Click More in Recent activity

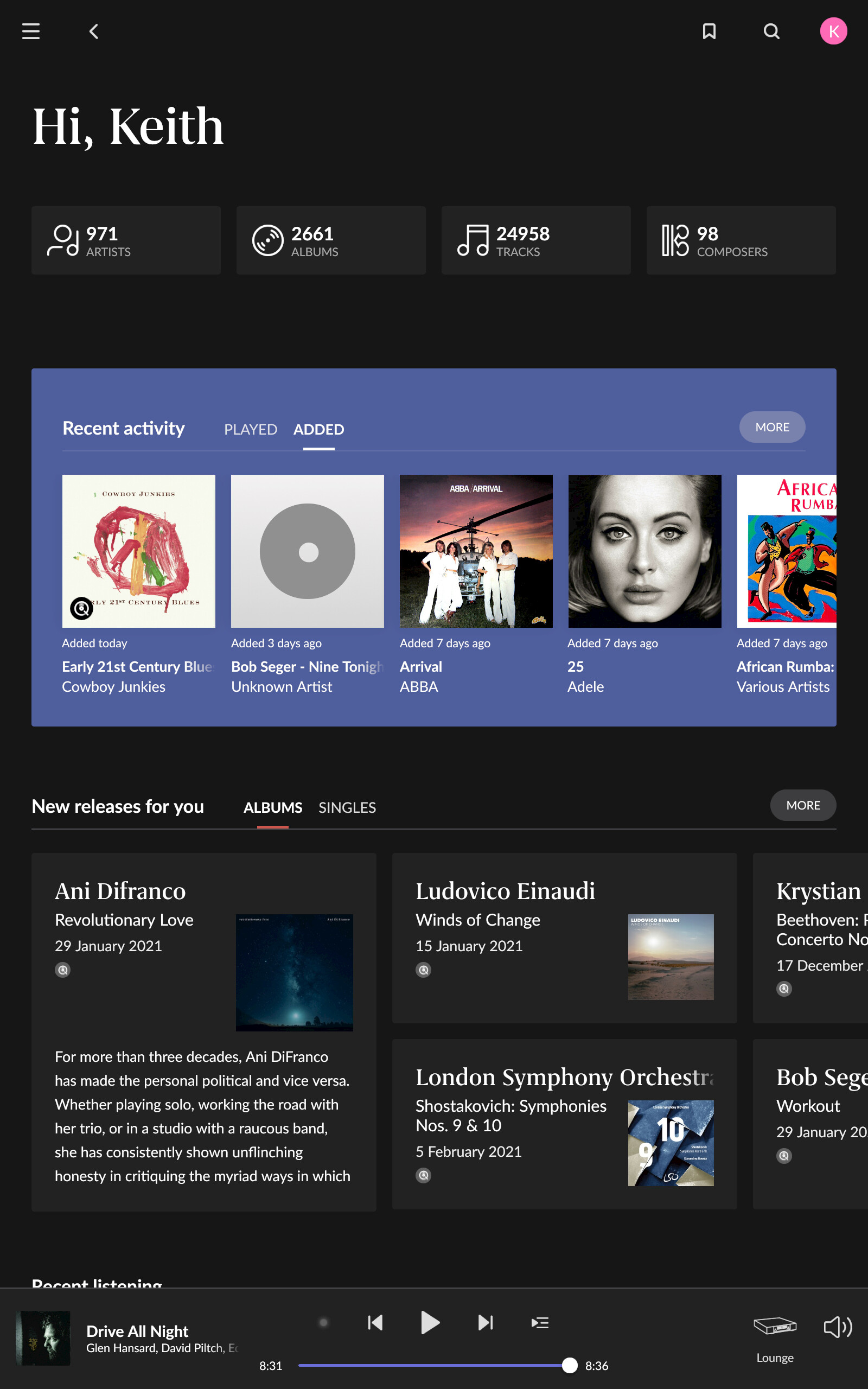pos(772,427)
